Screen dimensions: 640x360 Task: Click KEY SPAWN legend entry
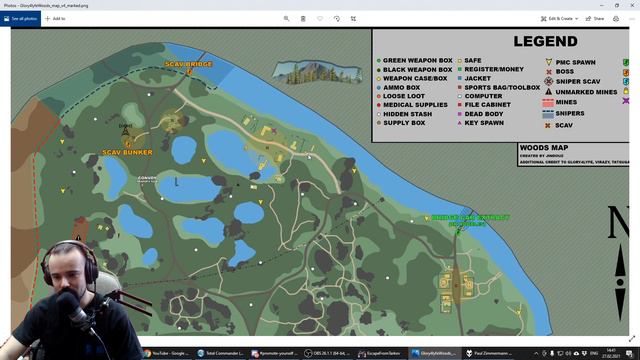[x=481, y=123]
